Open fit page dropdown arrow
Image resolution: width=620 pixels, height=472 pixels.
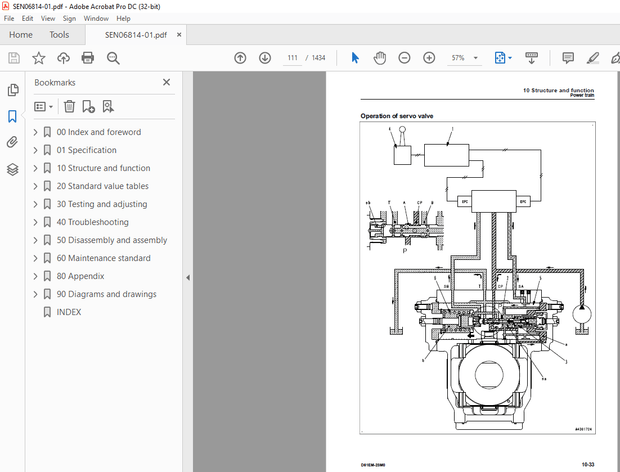pyautogui.click(x=510, y=58)
